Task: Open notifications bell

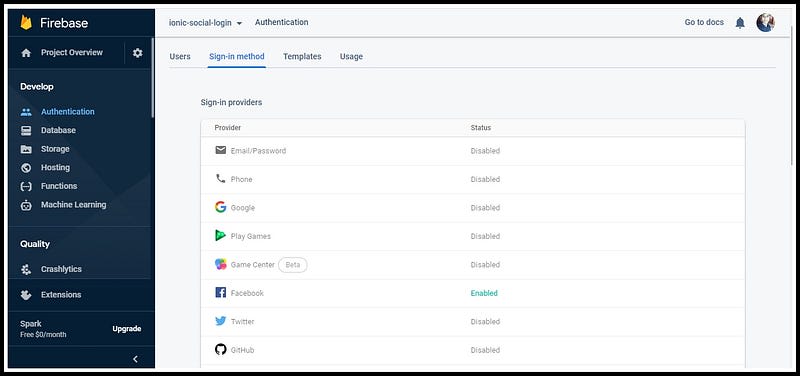Action: tap(740, 22)
